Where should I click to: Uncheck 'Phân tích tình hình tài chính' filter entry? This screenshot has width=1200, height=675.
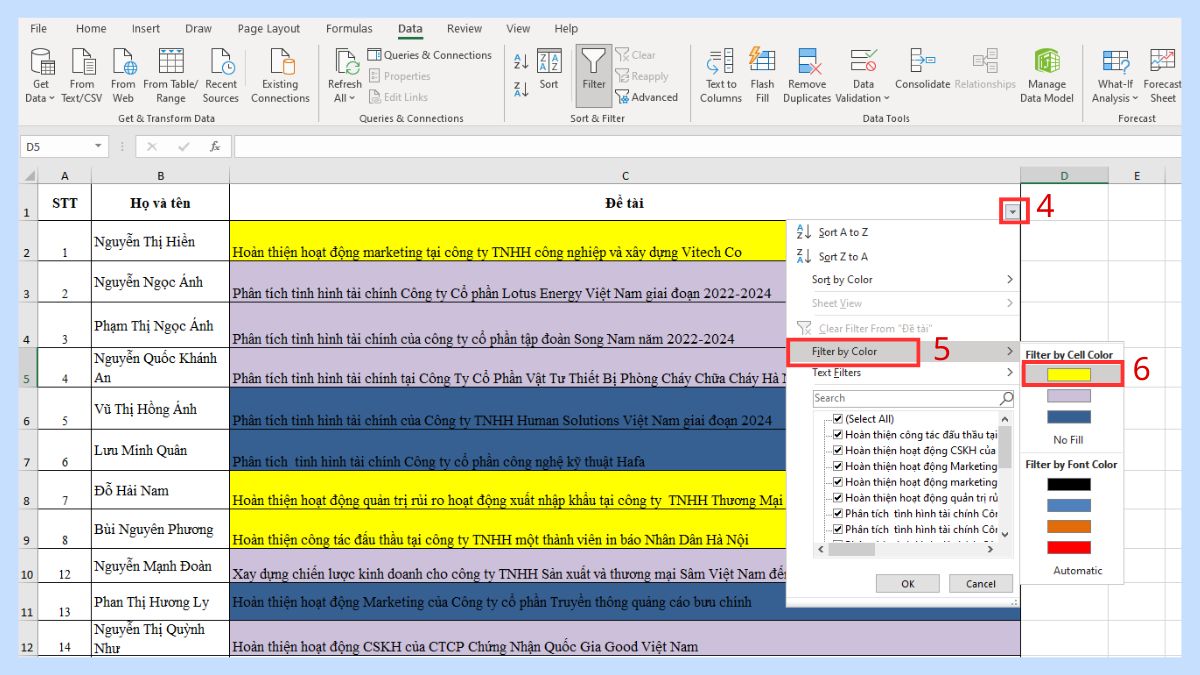838,513
